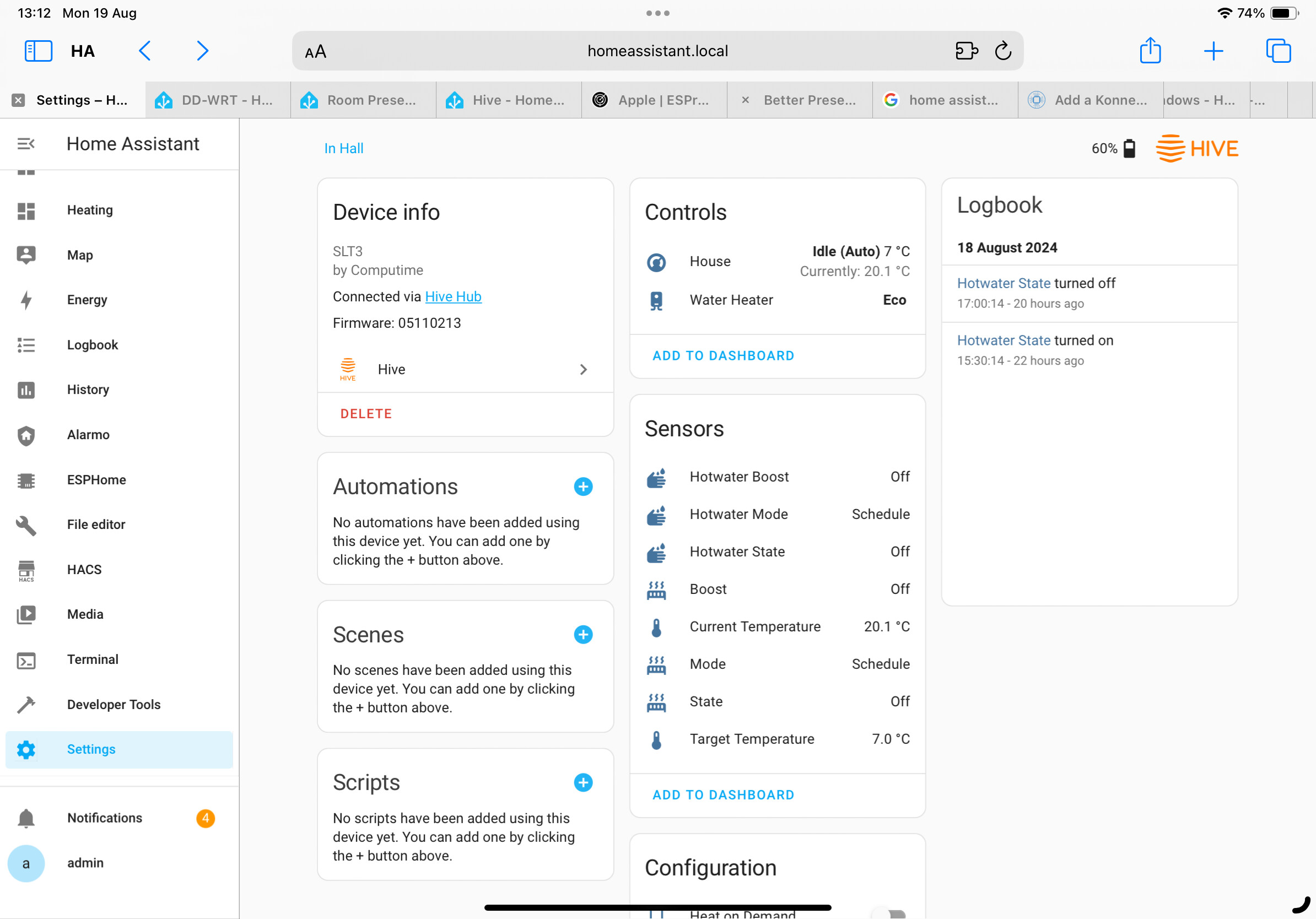The width and height of the screenshot is (1316, 919).
Task: Open Safari share sheet icon
Action: point(1150,51)
